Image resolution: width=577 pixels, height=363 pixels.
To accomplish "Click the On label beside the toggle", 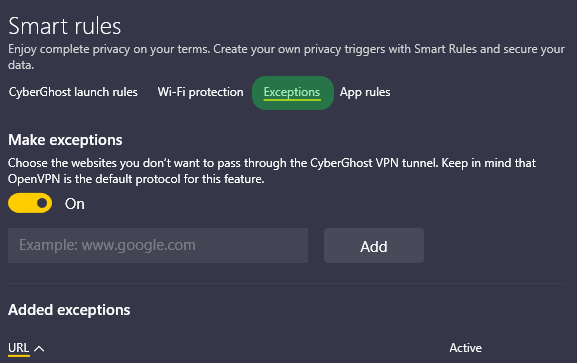I will click(x=75, y=204).
